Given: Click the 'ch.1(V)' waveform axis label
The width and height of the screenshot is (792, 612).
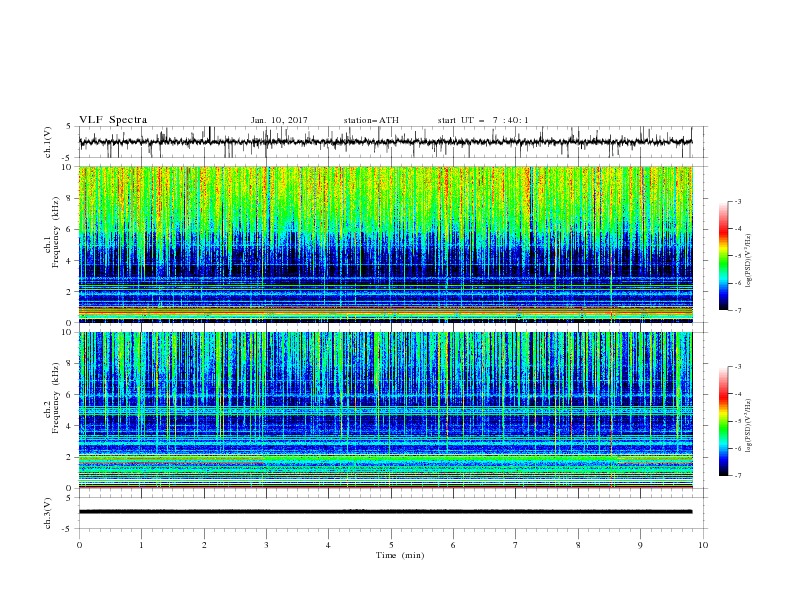Looking at the screenshot, I should click(x=48, y=142).
